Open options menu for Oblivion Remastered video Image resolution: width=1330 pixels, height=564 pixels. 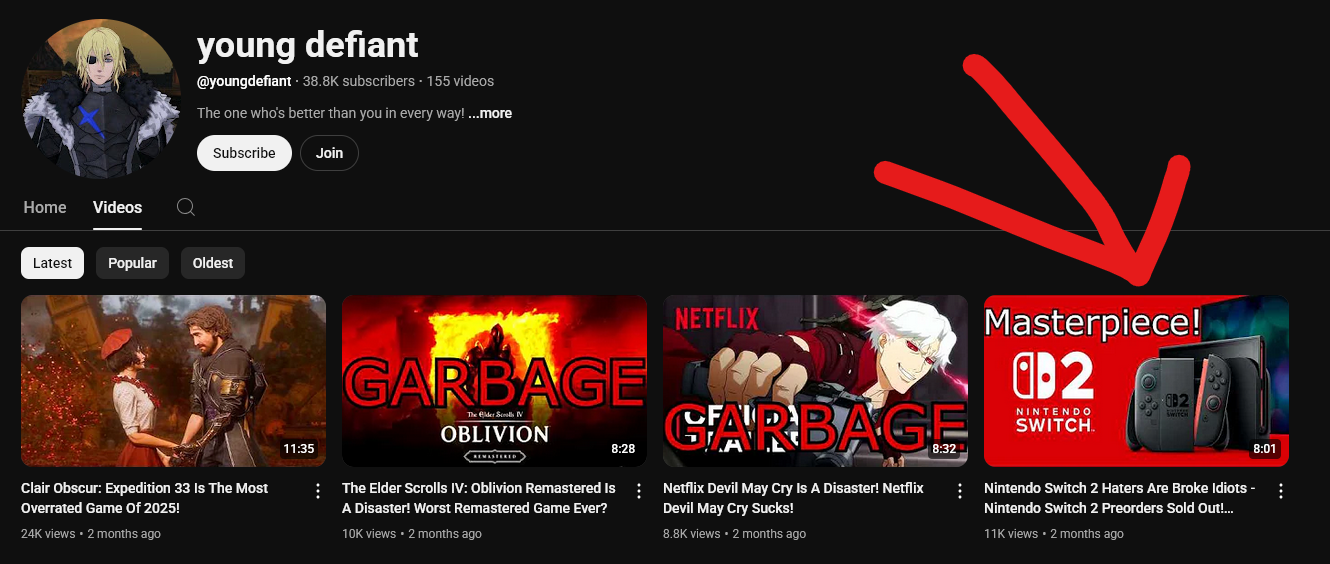click(639, 491)
